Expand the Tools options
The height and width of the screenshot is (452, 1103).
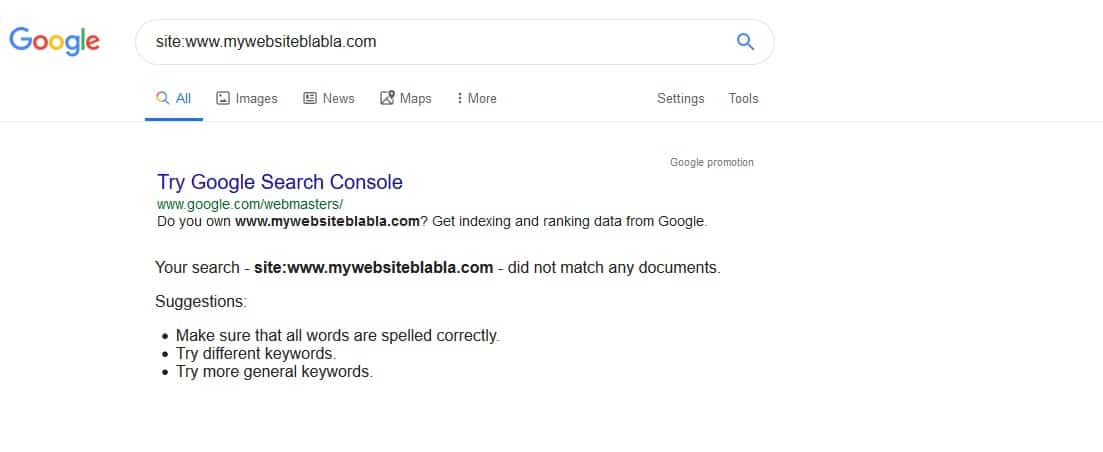pyautogui.click(x=743, y=98)
